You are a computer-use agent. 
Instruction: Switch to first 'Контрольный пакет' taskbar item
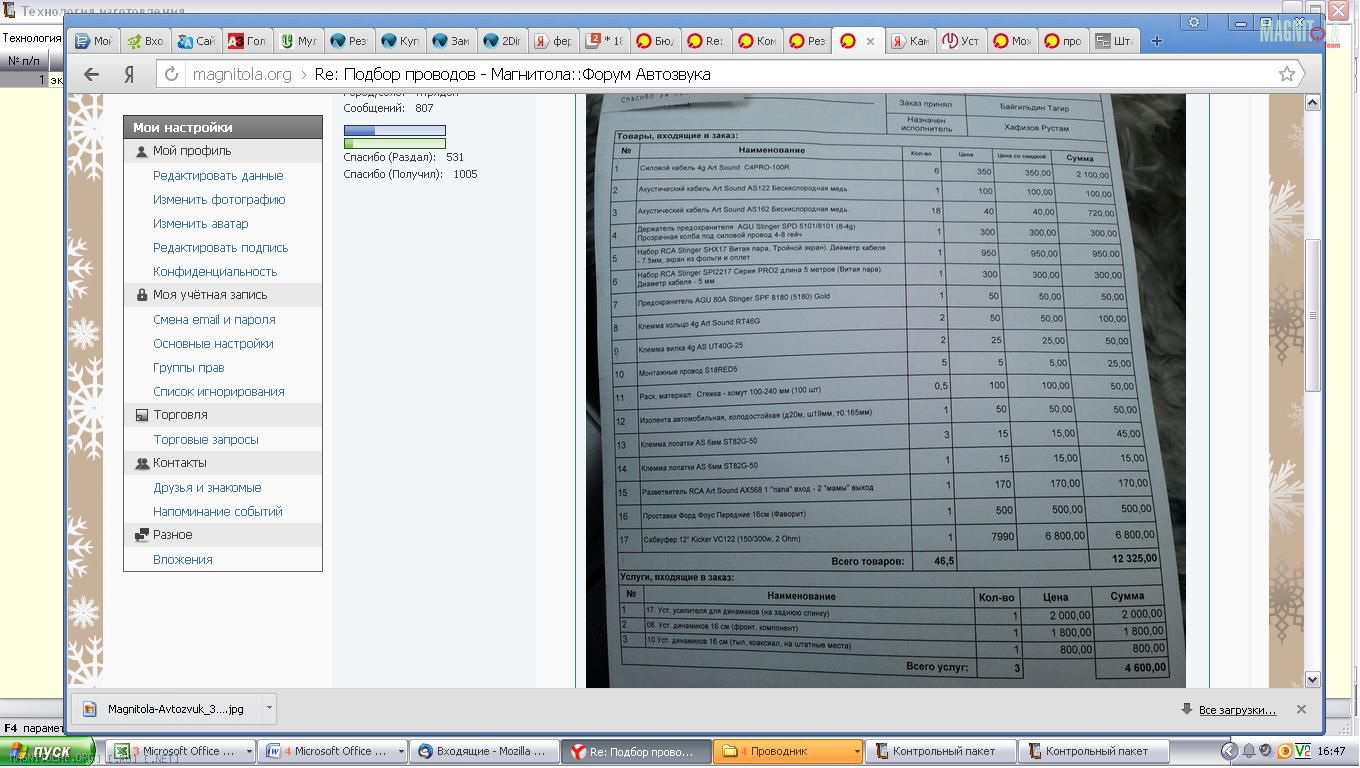(940, 751)
